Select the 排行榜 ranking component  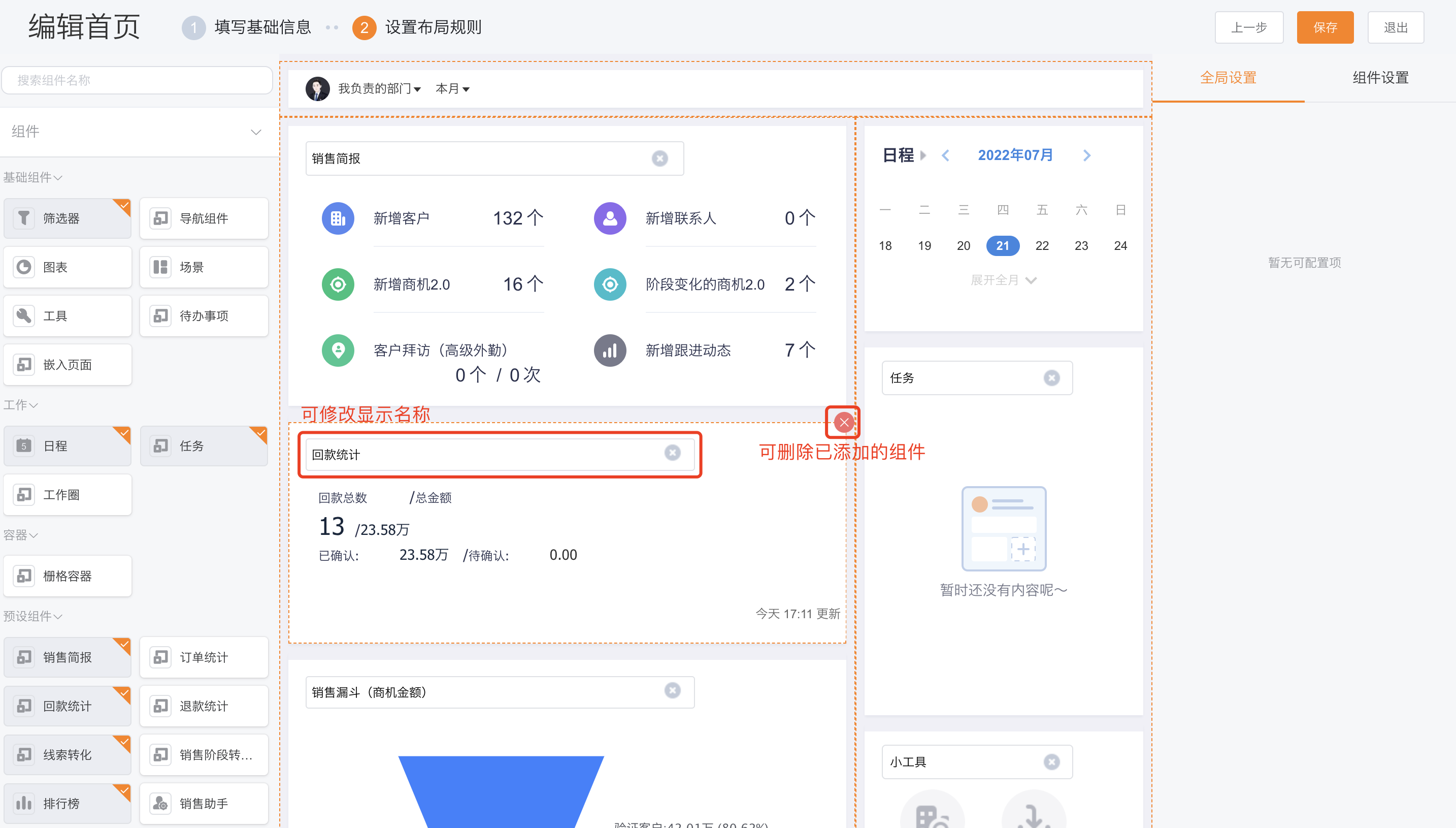68,804
